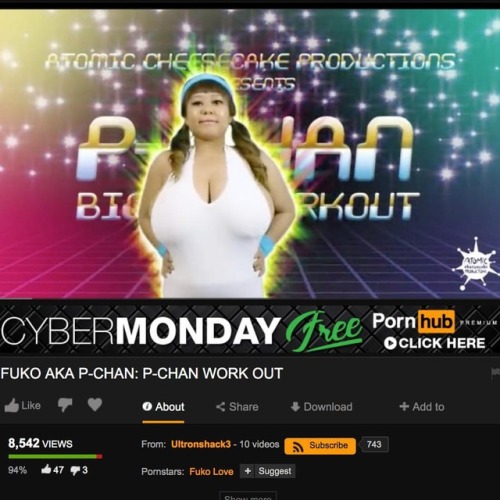Screen dimensions: 500x500
Task: Click the thumbs-down dislike icon
Action: tap(65, 405)
